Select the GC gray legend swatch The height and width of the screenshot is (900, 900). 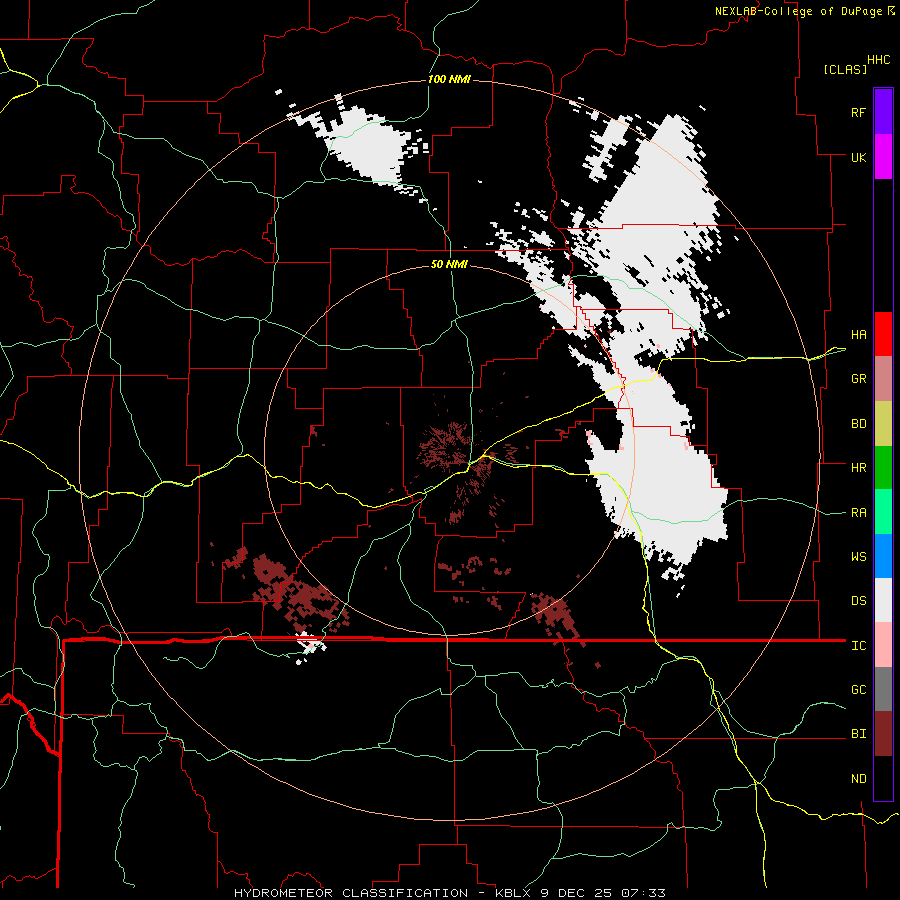coord(883,689)
